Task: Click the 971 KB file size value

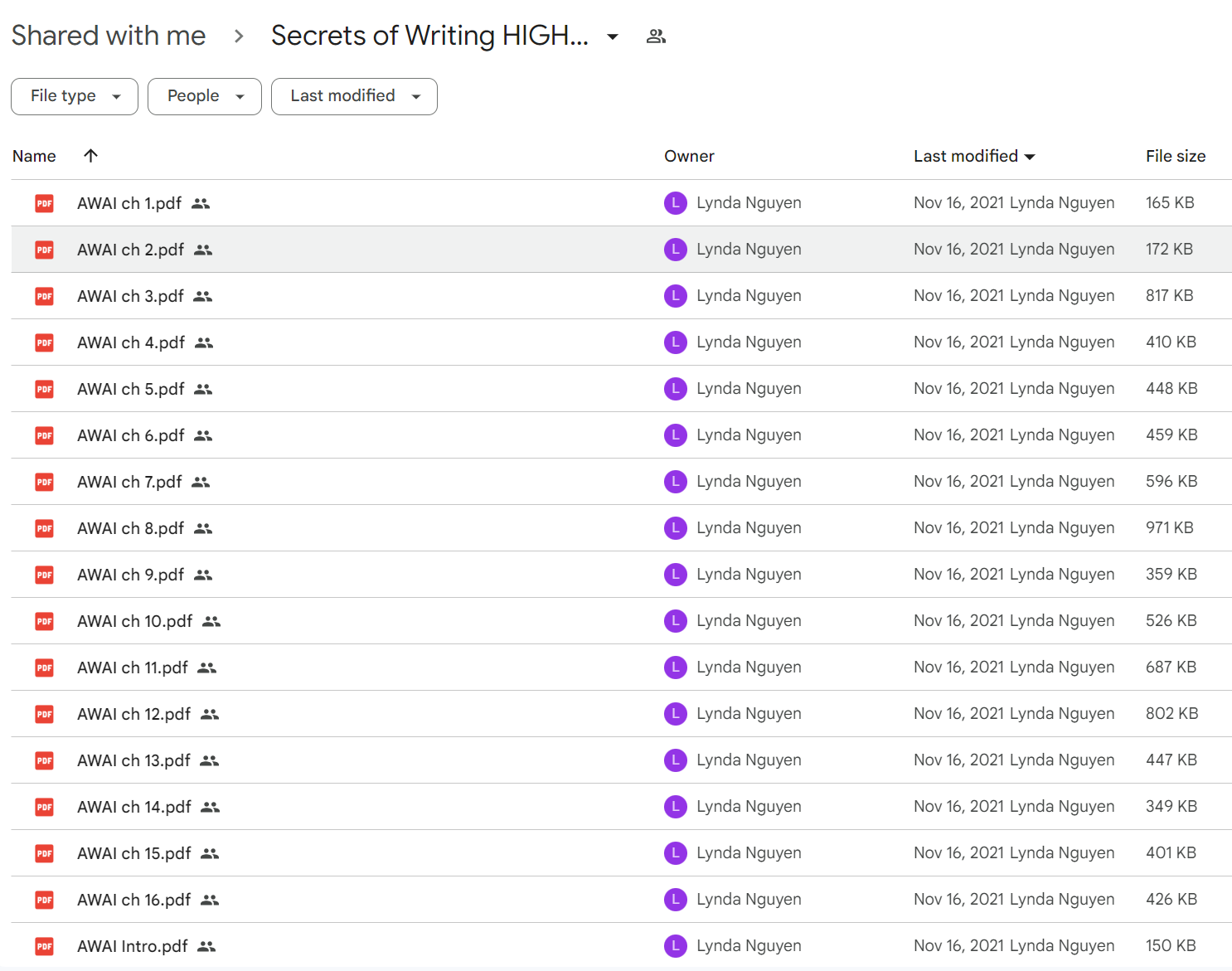Action: click(x=1170, y=528)
